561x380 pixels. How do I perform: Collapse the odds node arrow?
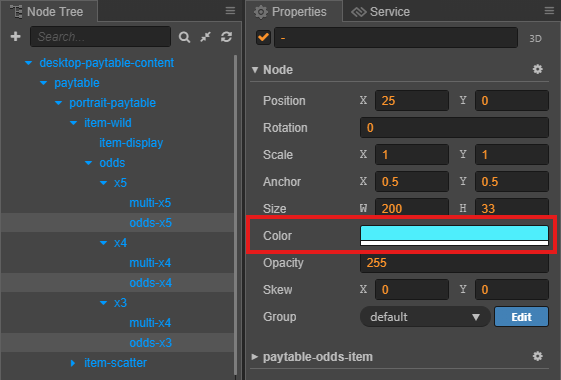88,163
